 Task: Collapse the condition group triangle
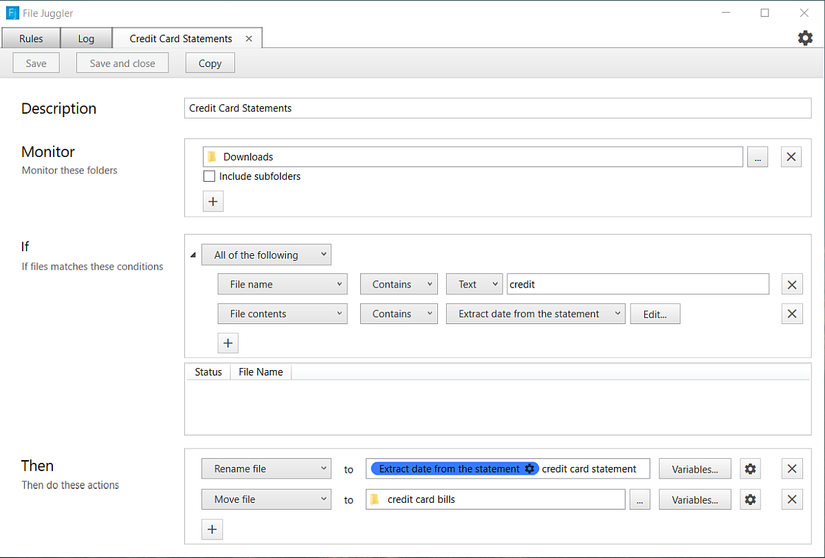click(x=193, y=255)
